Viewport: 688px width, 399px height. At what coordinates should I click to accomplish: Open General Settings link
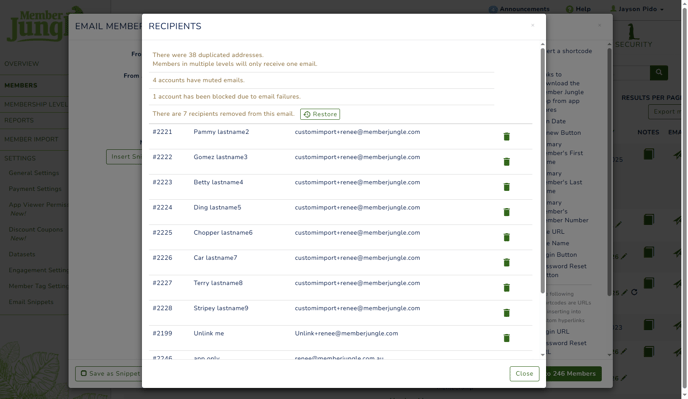[34, 173]
